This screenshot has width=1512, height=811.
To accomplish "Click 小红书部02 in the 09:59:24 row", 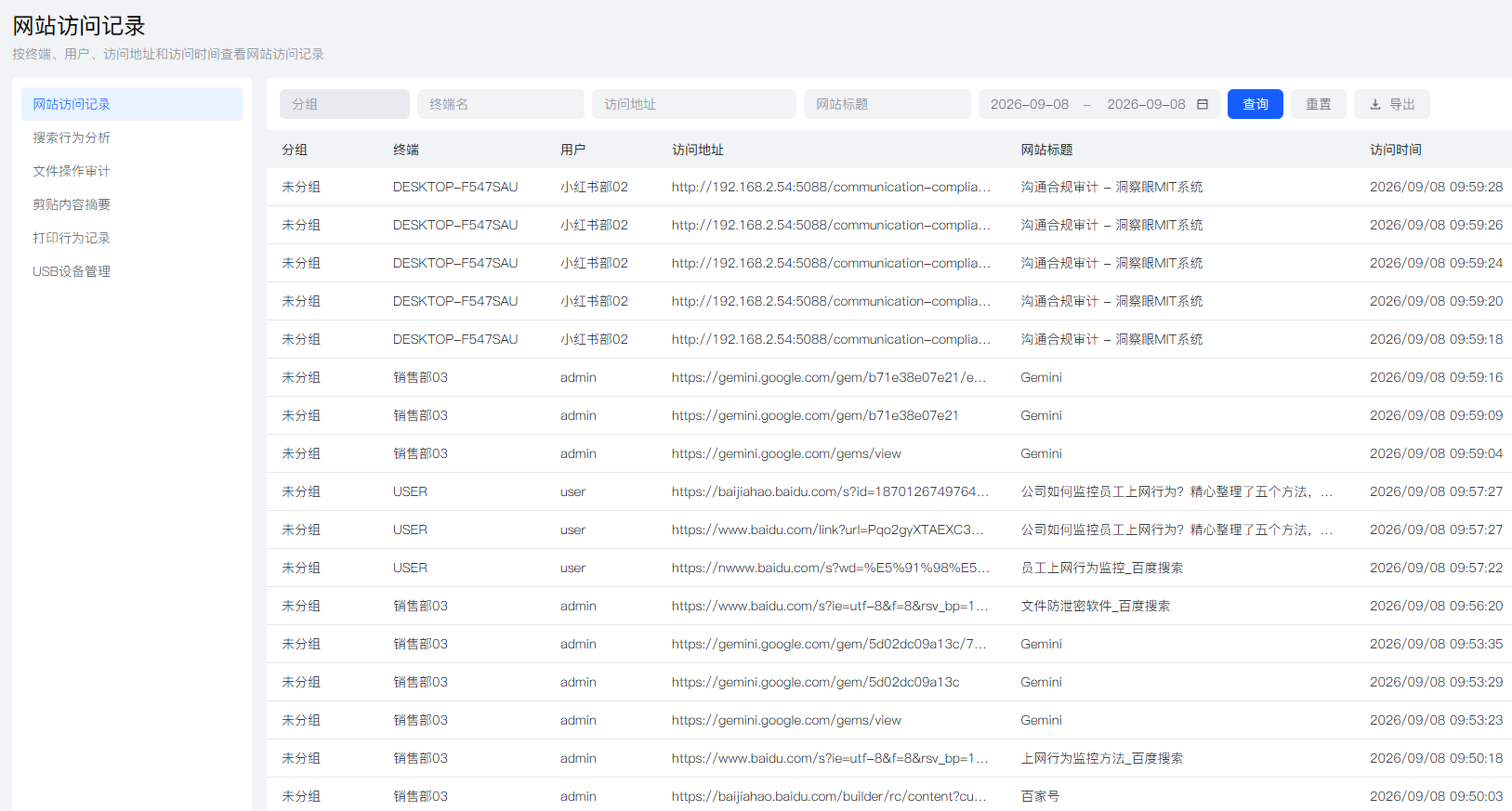I will pos(594,263).
